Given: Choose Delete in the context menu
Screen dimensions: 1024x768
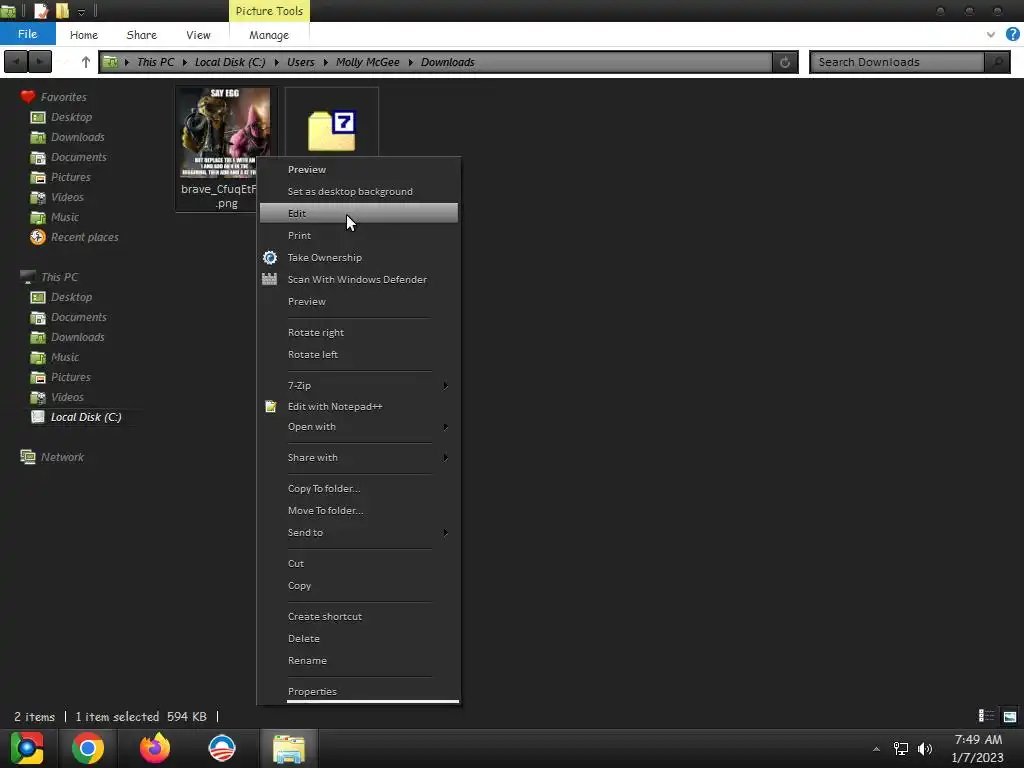Looking at the screenshot, I should (304, 638).
